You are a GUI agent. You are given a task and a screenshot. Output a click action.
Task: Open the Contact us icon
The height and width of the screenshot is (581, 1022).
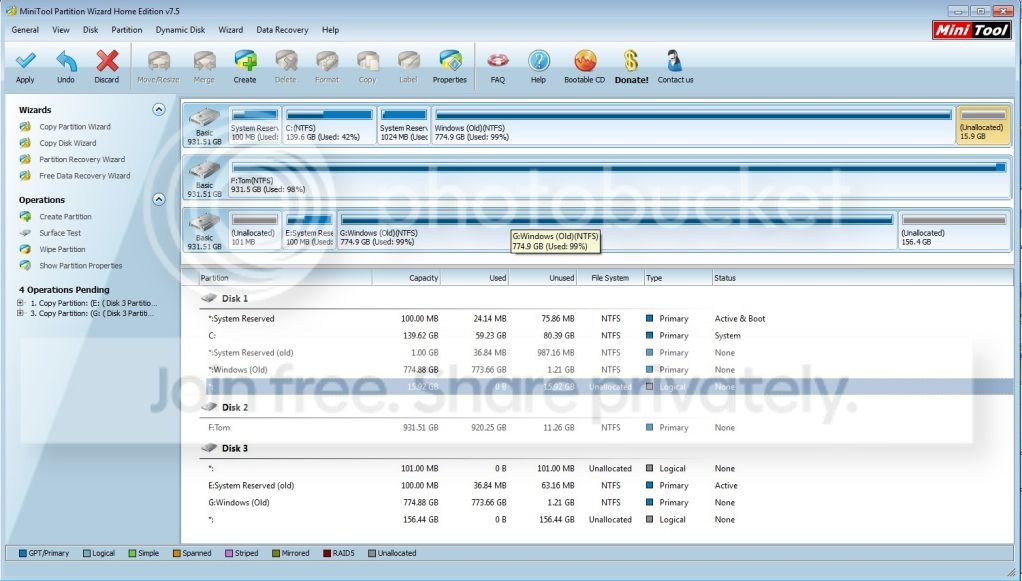(x=675, y=61)
